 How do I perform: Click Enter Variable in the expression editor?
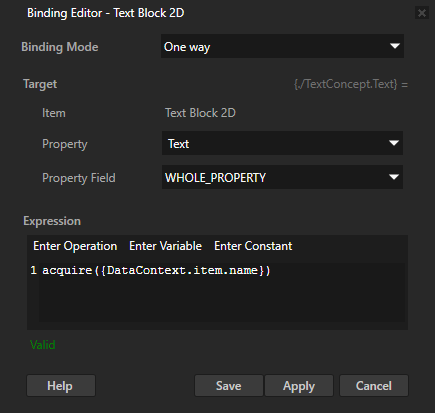(x=165, y=246)
